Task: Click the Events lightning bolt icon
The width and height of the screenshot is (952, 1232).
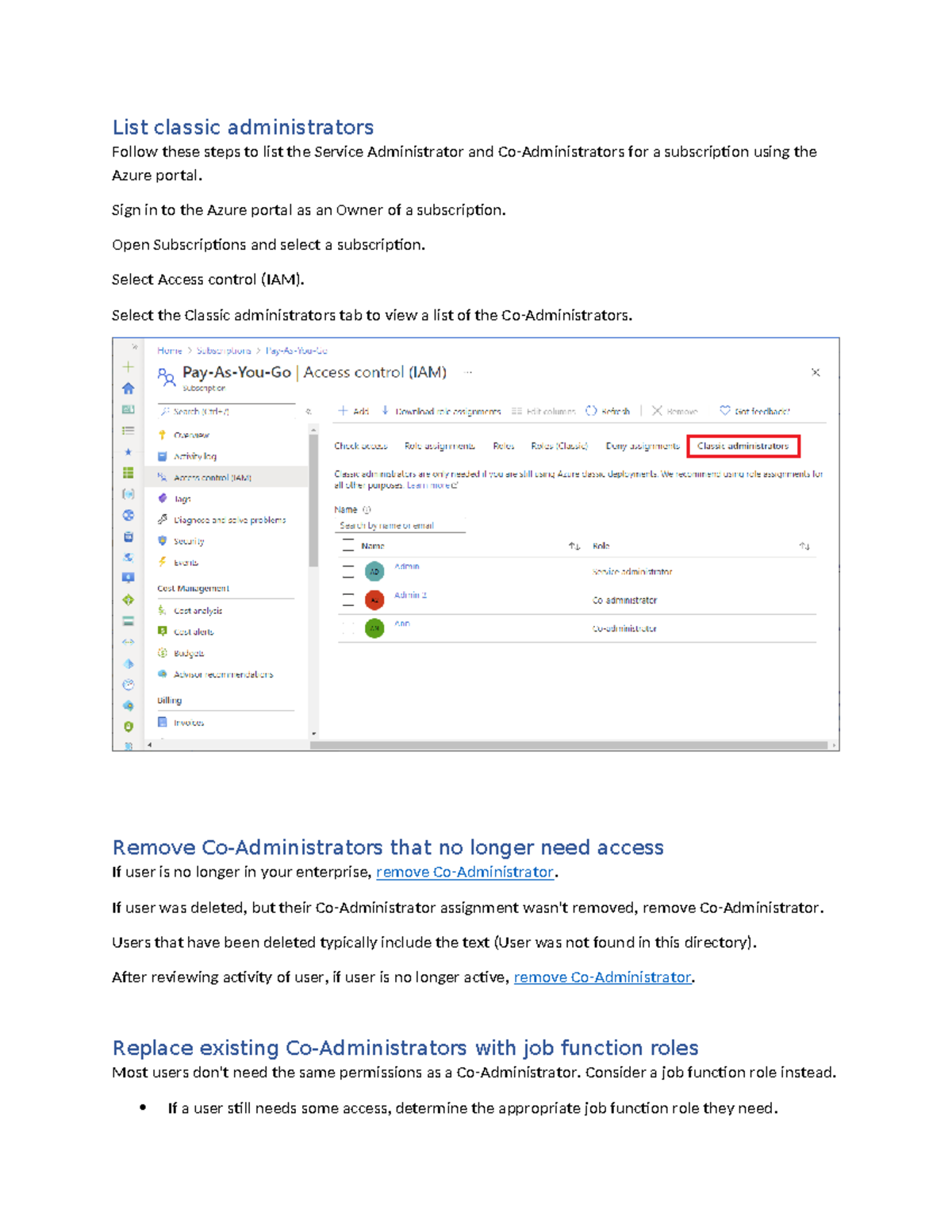Action: coord(162,562)
